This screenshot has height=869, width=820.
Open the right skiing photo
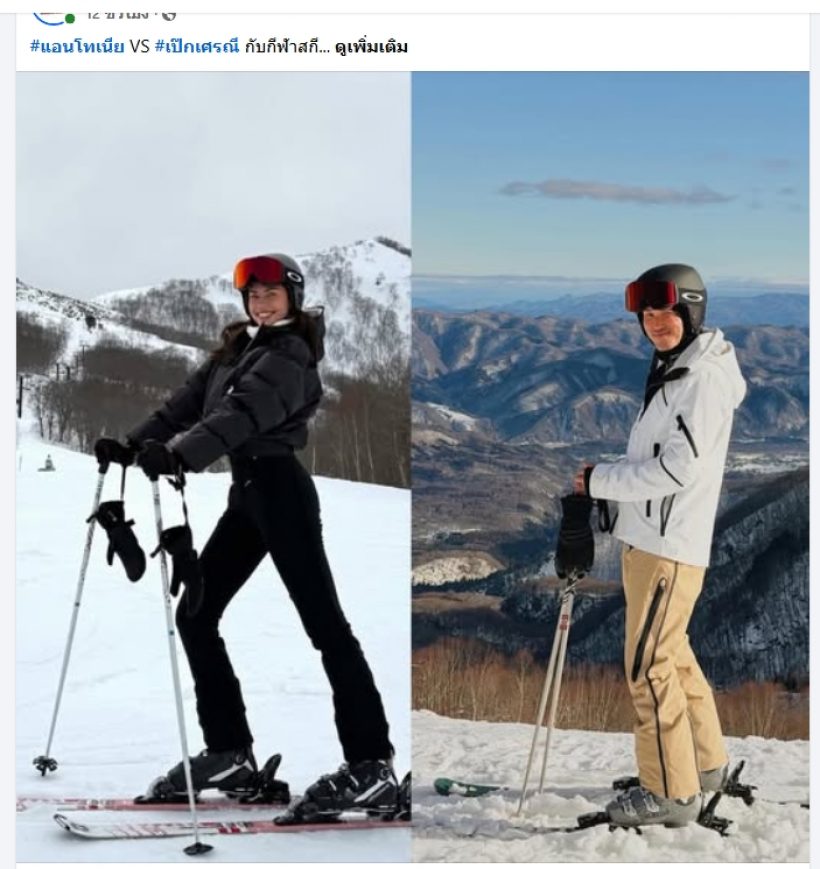tap(610, 466)
